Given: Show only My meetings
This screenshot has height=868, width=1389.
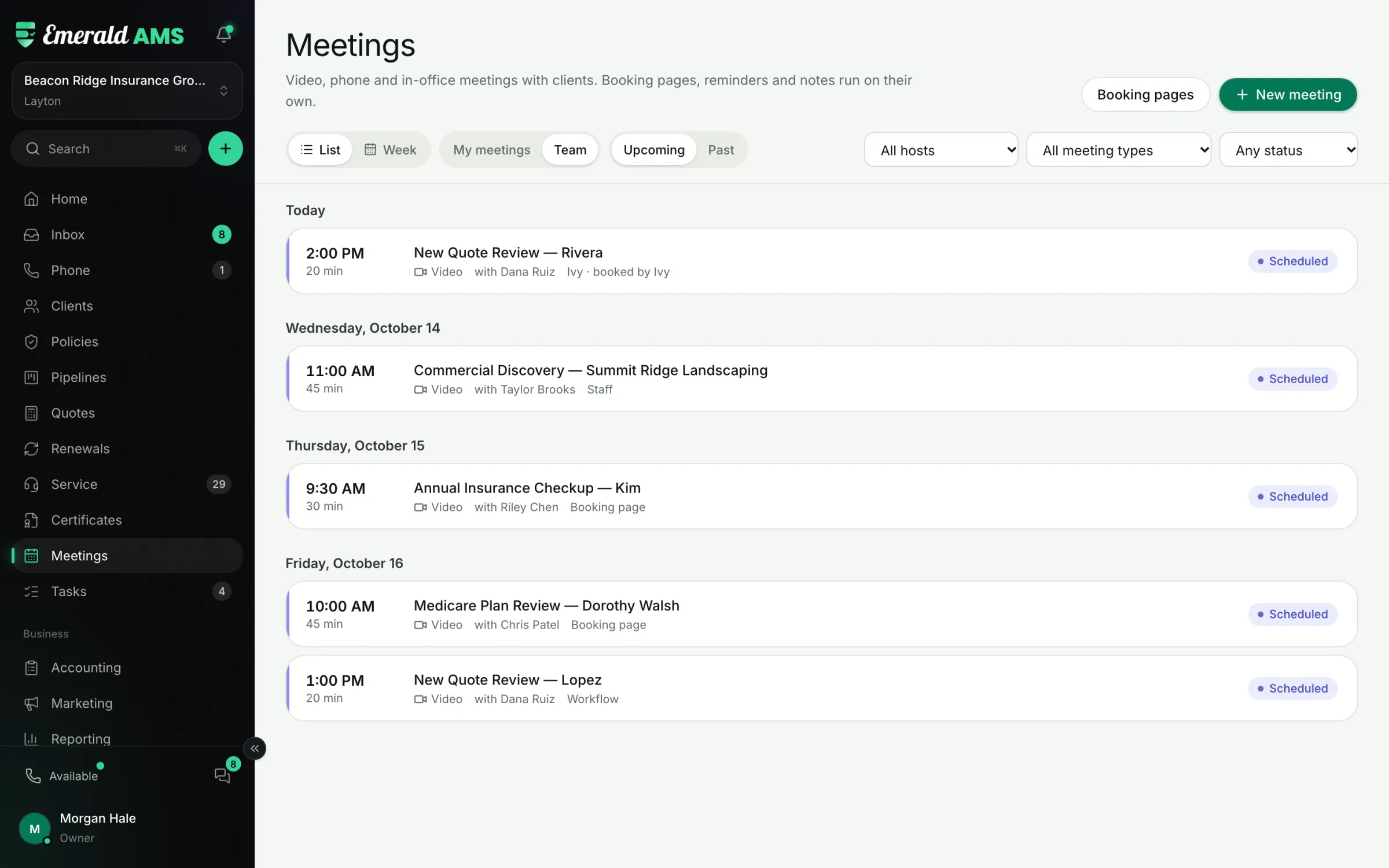Looking at the screenshot, I should [491, 150].
